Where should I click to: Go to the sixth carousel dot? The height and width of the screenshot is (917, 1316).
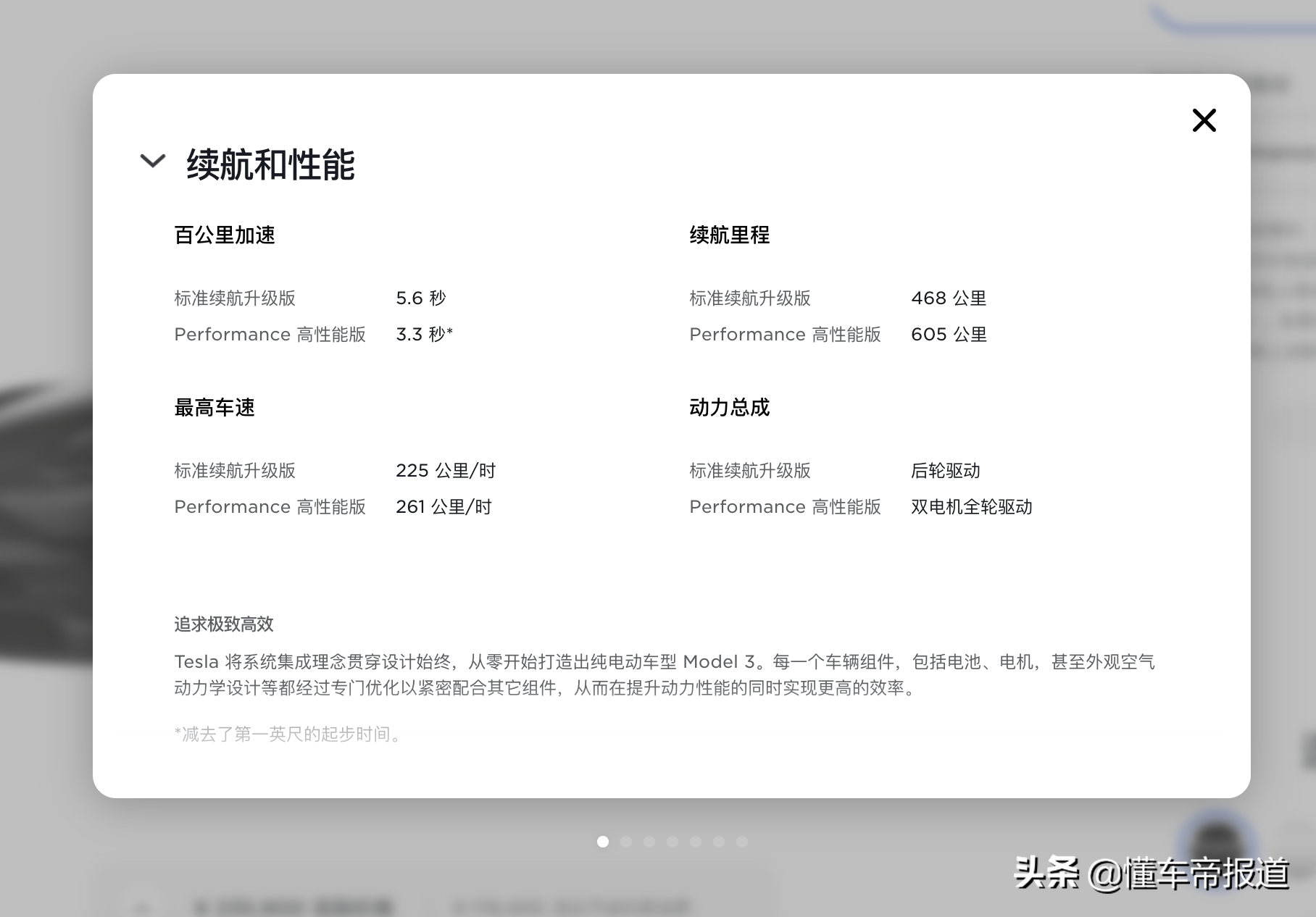[719, 842]
